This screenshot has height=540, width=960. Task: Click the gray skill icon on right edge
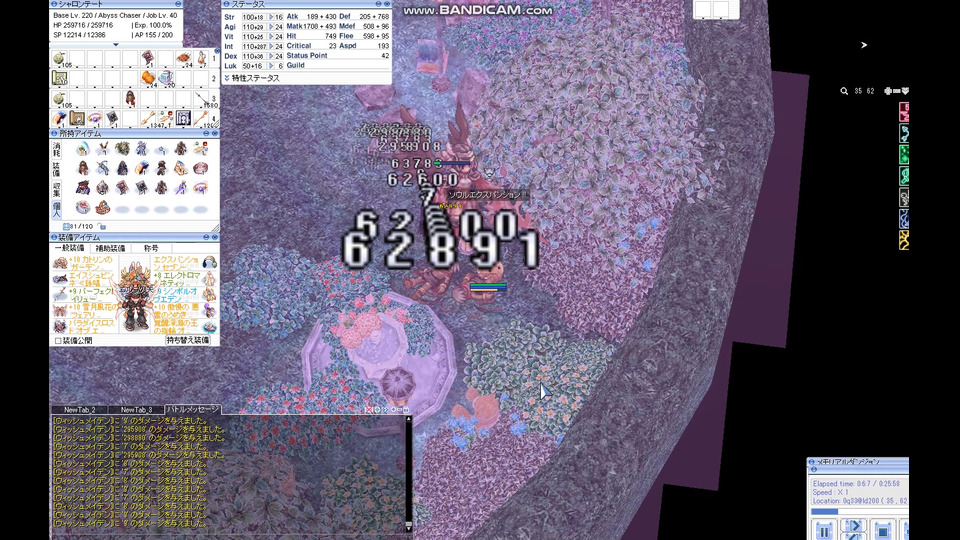pos(904,197)
